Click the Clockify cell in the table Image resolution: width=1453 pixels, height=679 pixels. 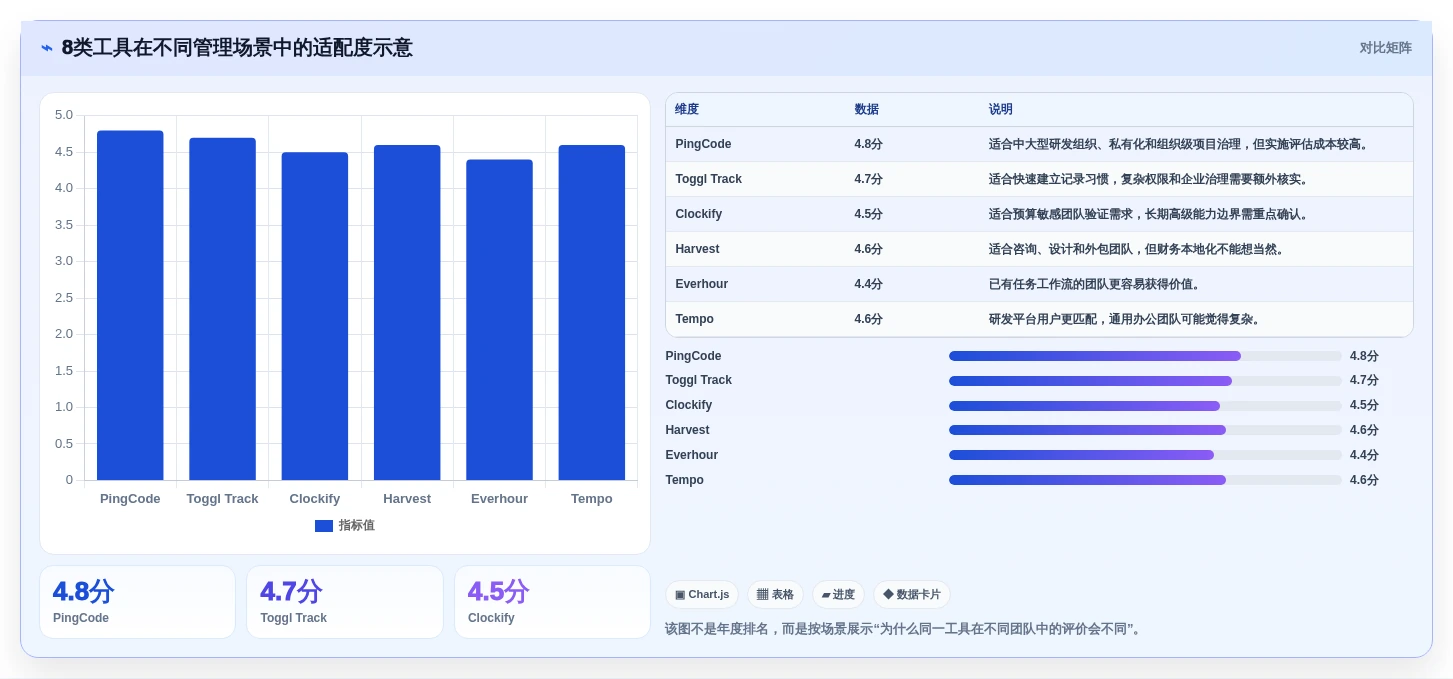(698, 214)
